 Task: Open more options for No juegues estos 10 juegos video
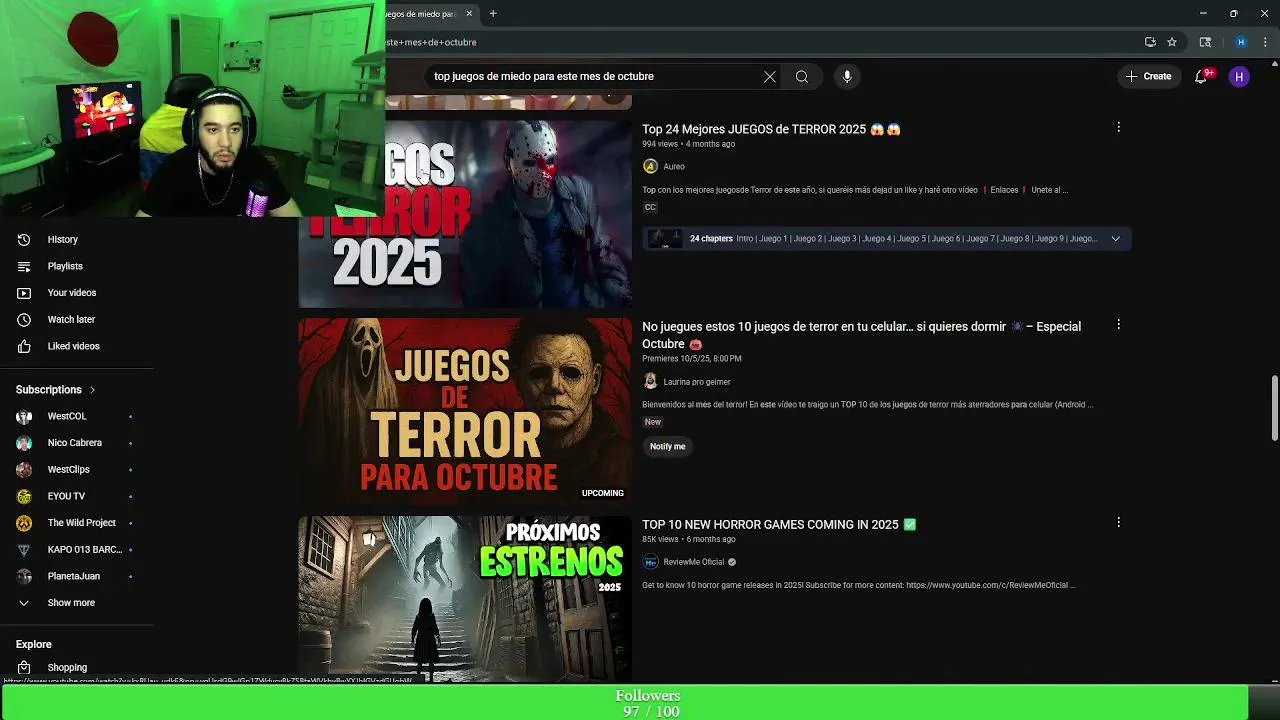coord(1118,325)
